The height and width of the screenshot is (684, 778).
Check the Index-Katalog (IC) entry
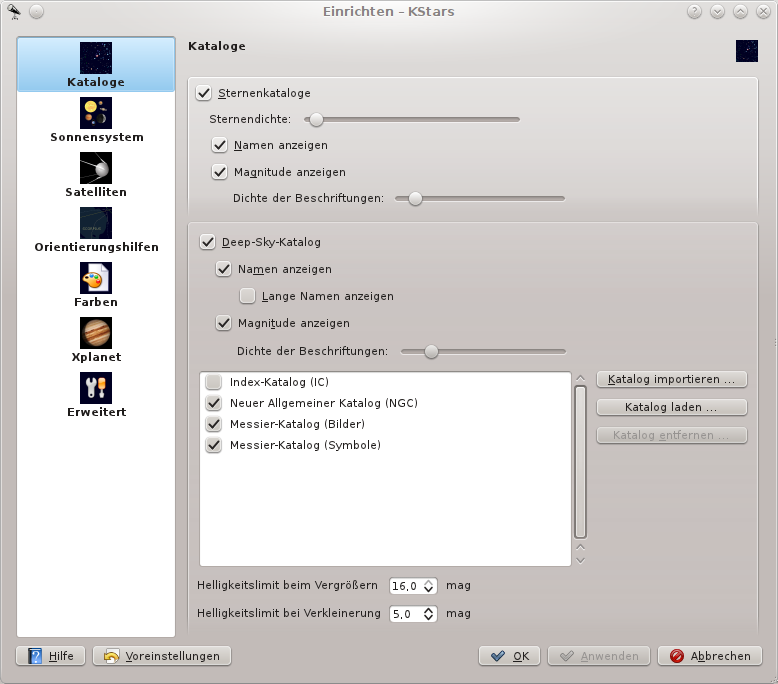[x=213, y=382]
